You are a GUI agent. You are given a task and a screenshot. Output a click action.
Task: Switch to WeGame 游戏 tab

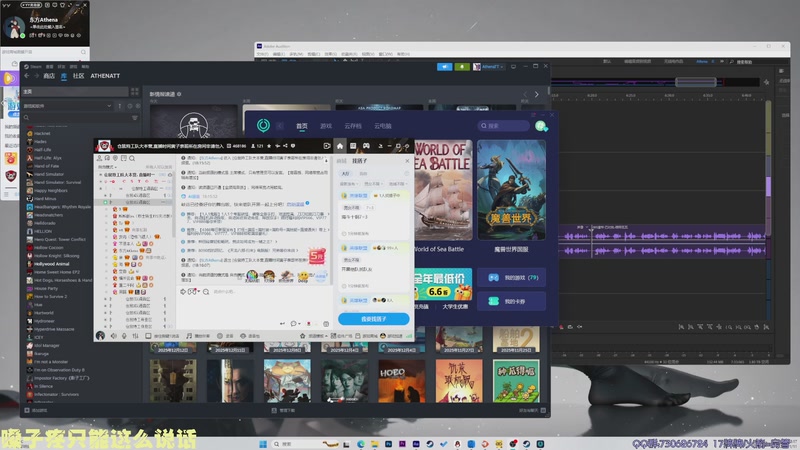[326, 126]
